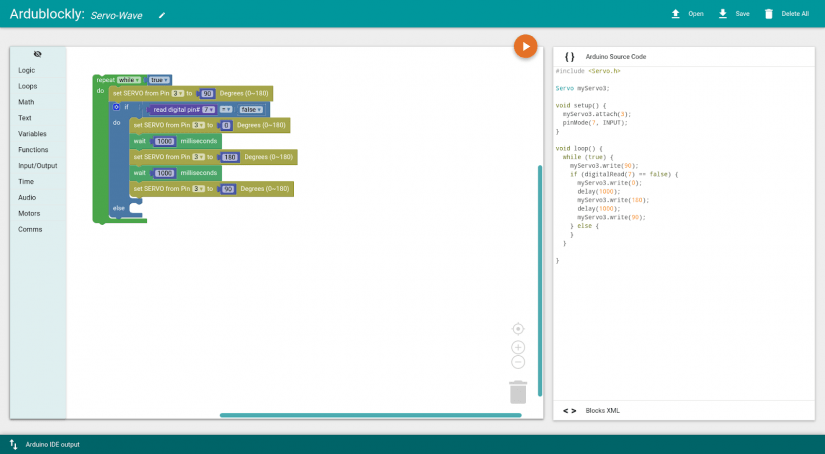Viewport: 825px width, 454px height.
Task: Click the workspace zoom out minus icon
Action: pos(518,362)
